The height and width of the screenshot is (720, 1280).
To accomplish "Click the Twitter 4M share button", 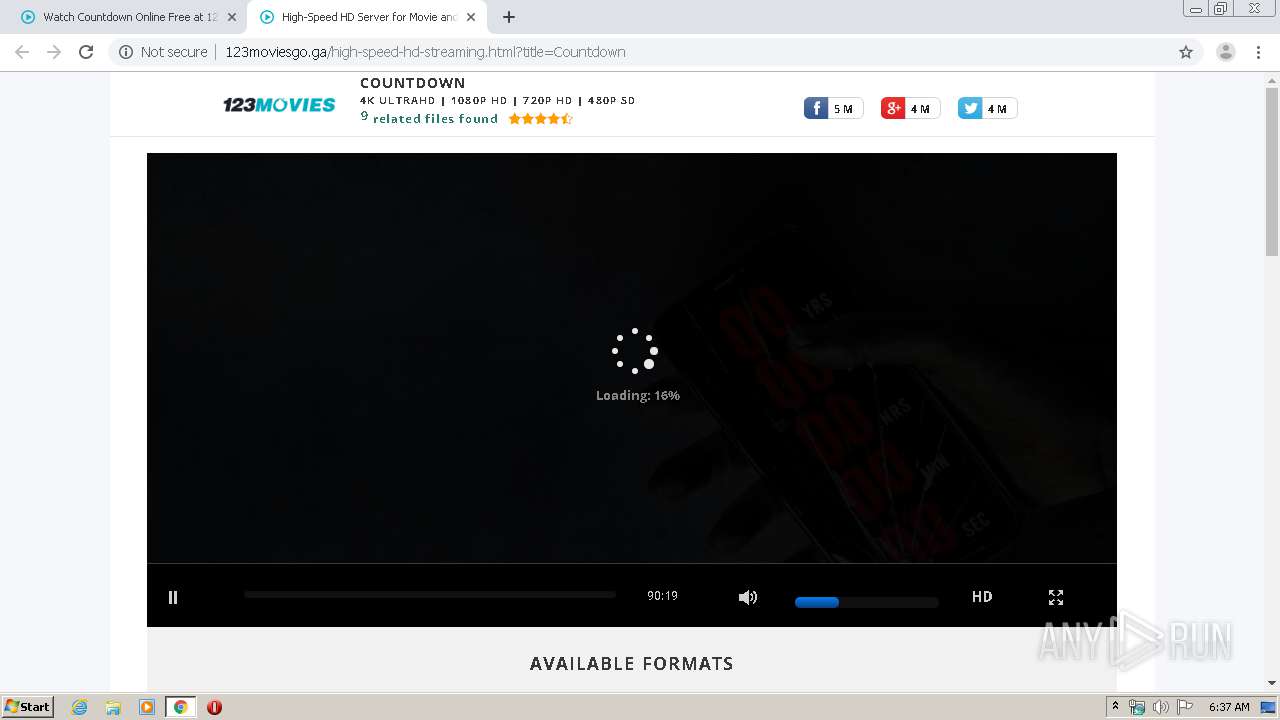I will [x=987, y=108].
